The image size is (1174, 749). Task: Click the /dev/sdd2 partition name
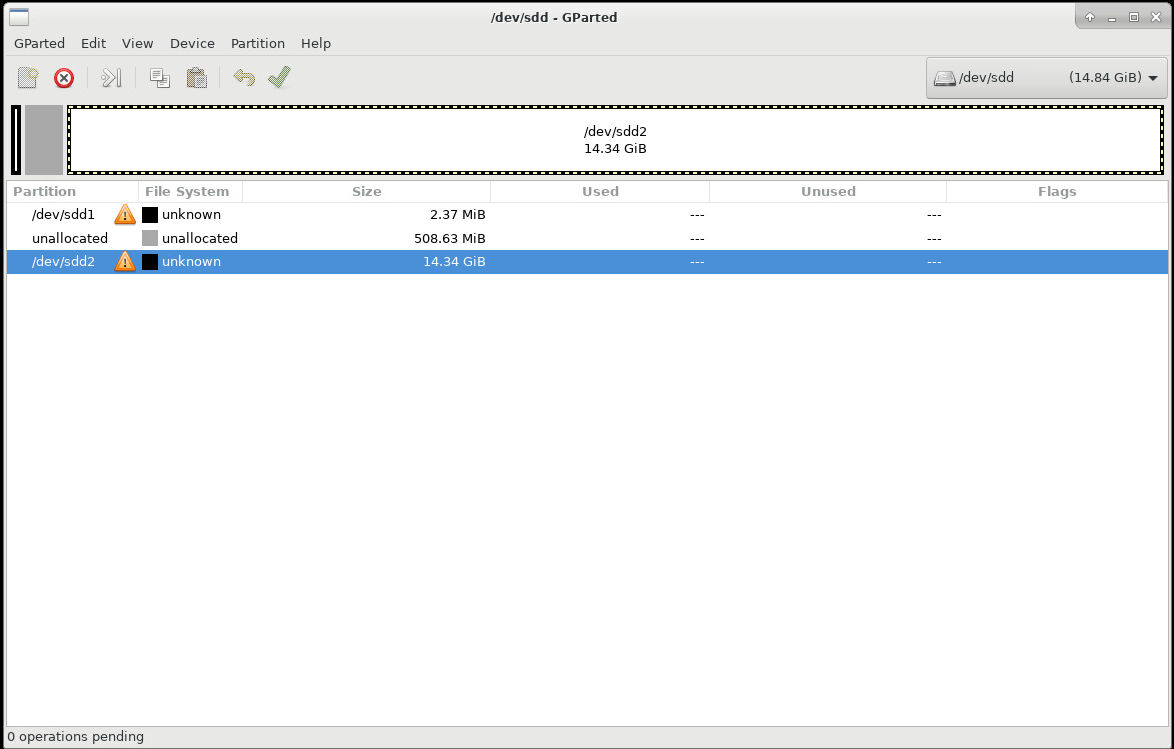[x=64, y=261]
